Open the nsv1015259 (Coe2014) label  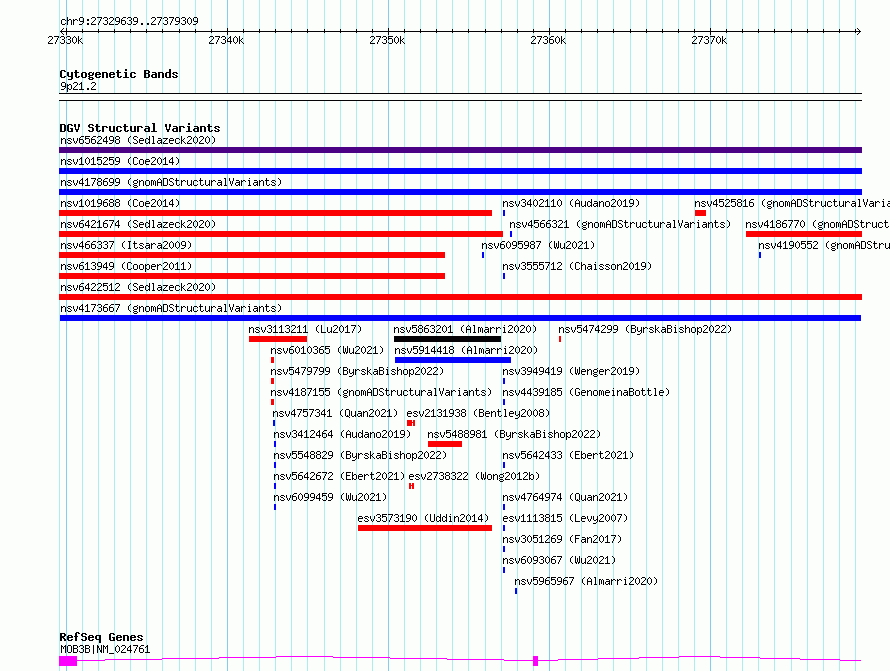pyautogui.click(x=120, y=161)
